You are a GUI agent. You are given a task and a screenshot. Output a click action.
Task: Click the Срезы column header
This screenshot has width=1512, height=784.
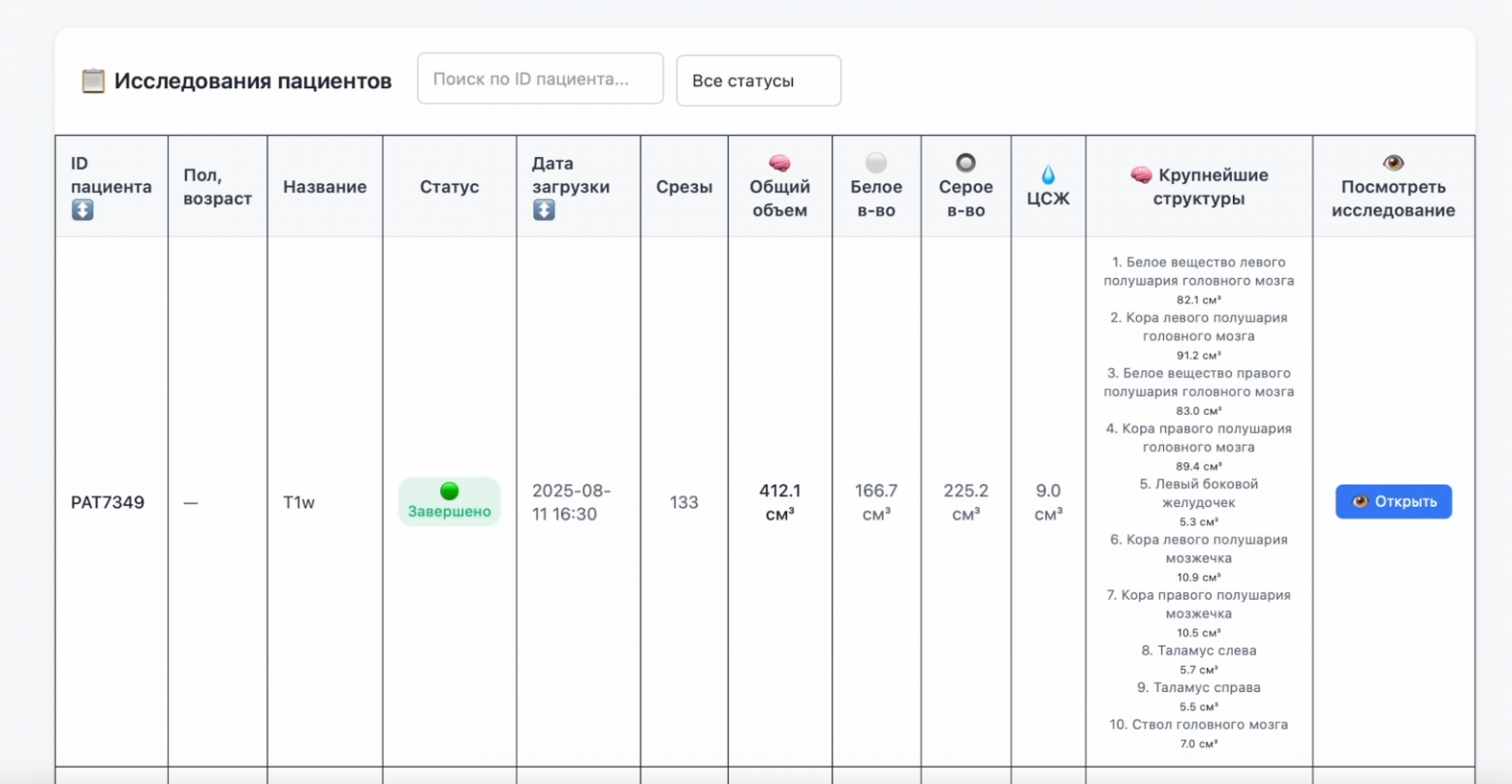(x=683, y=187)
